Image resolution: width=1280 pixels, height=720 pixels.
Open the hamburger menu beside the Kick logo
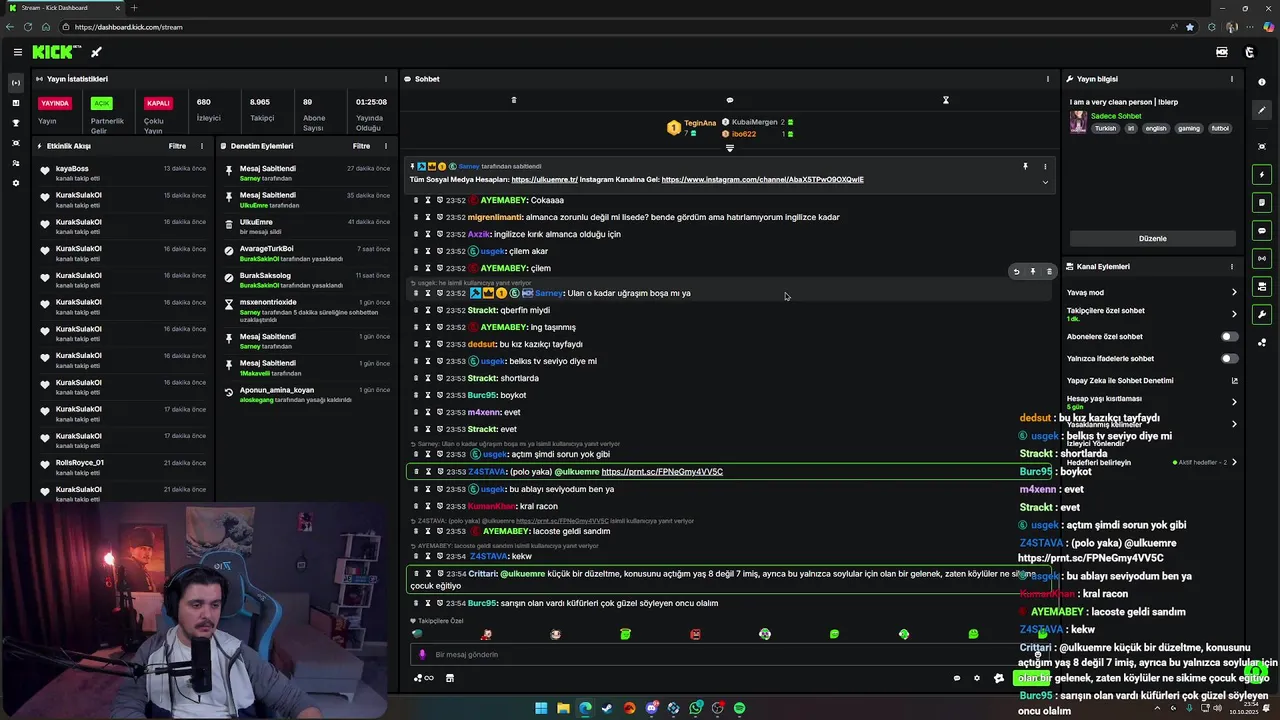pyautogui.click(x=18, y=52)
